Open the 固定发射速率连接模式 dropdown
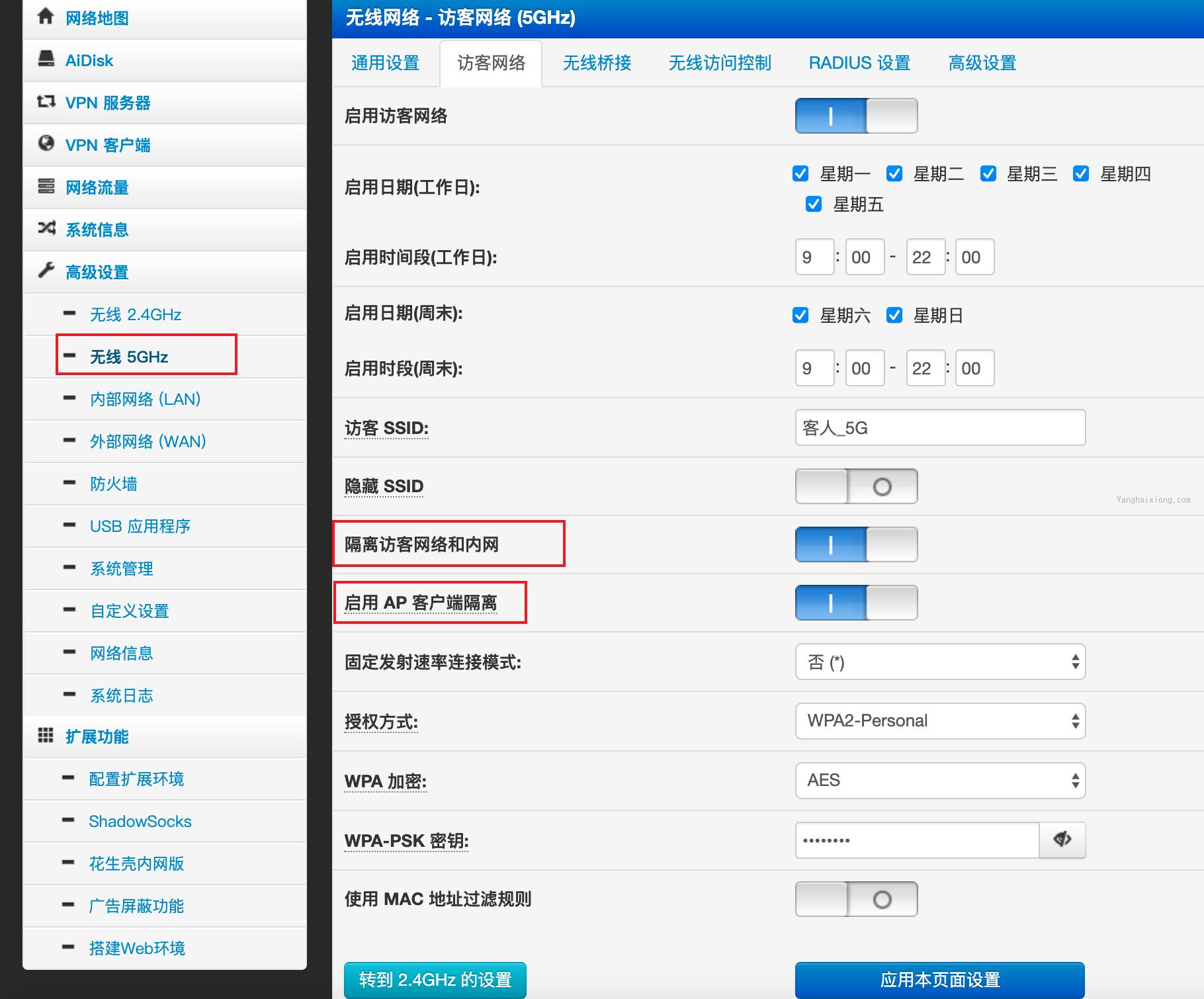The image size is (1204, 999). 940,662
